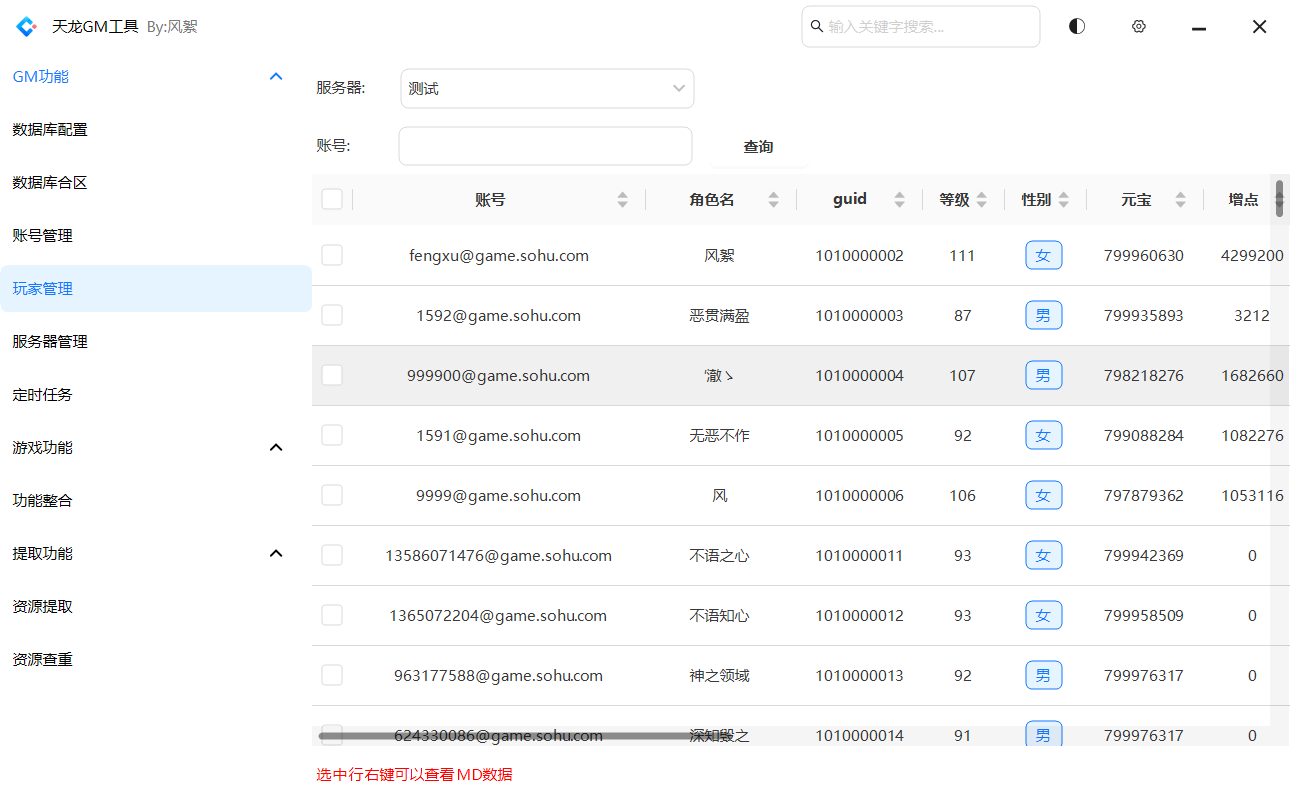This screenshot has height=802, width=1290.
Task: Open the 服务器 dropdown showing 测试
Action: coord(547,89)
